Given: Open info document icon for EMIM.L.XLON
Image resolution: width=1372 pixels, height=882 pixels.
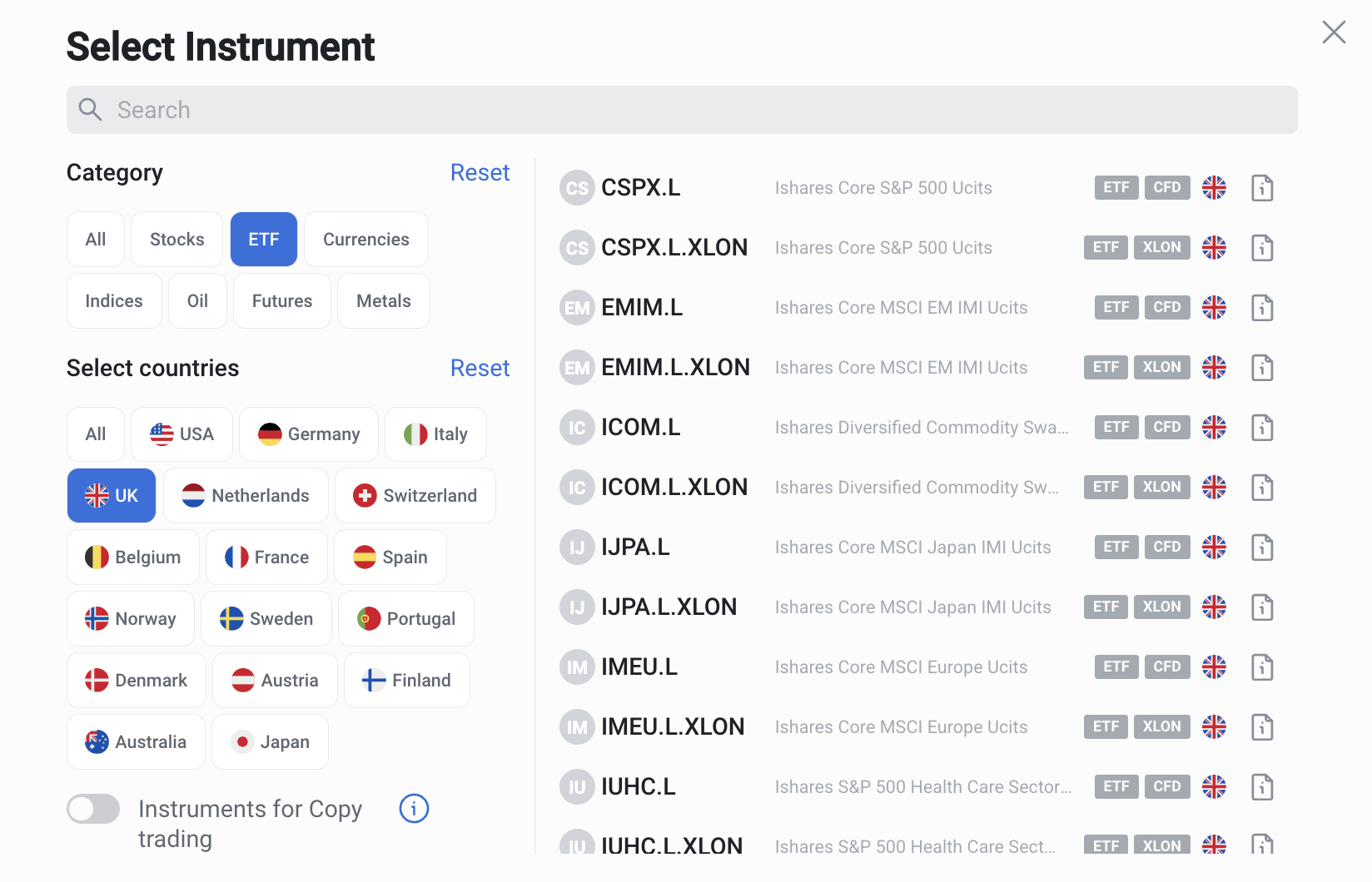Looking at the screenshot, I should coord(1262,368).
